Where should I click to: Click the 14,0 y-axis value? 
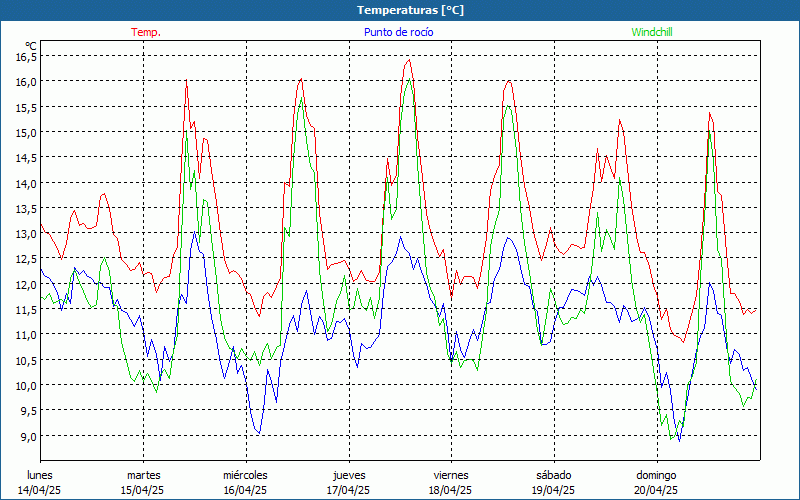click(x=27, y=183)
